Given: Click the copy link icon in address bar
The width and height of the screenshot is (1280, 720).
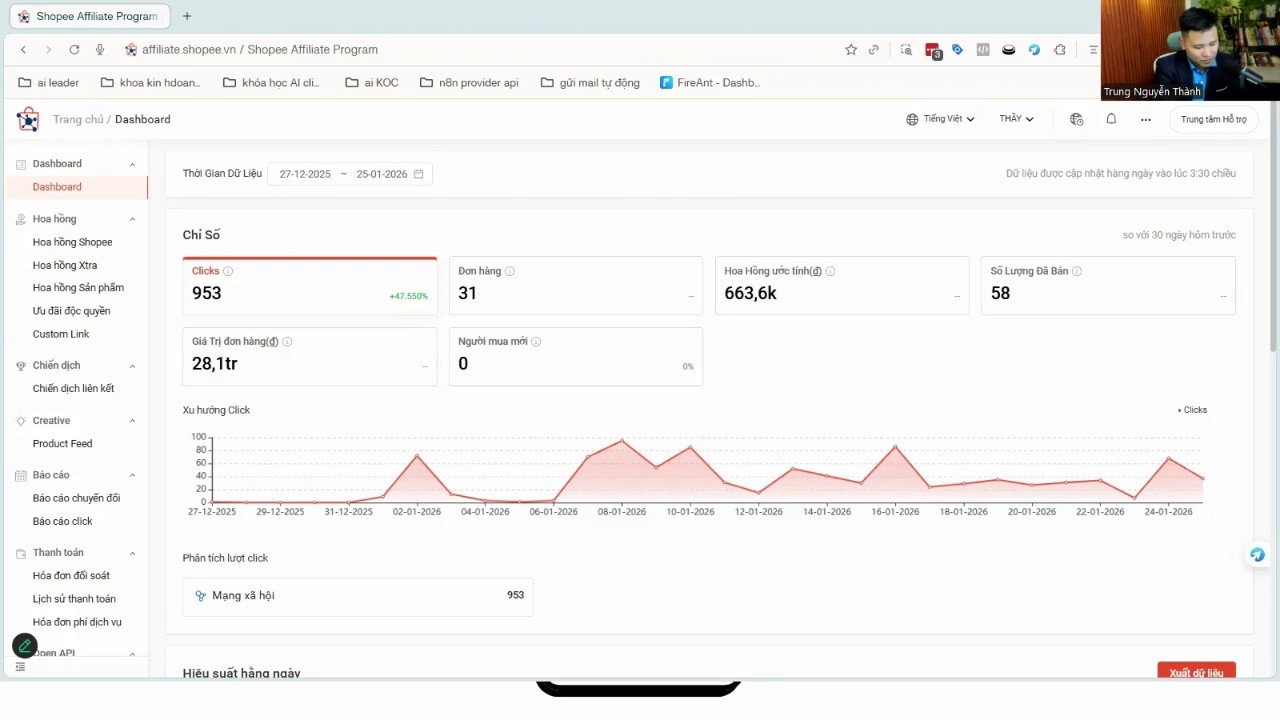Looking at the screenshot, I should point(874,50).
